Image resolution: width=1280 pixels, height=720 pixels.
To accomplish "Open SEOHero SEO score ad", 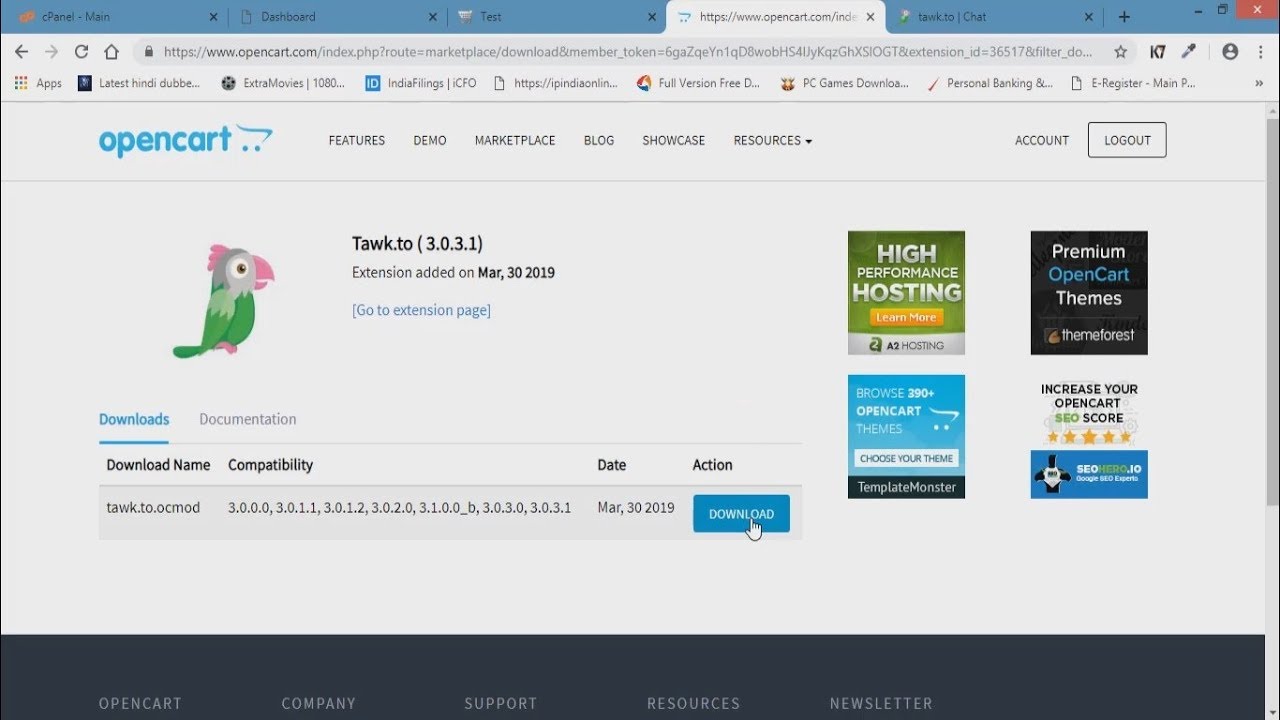I will [1089, 437].
